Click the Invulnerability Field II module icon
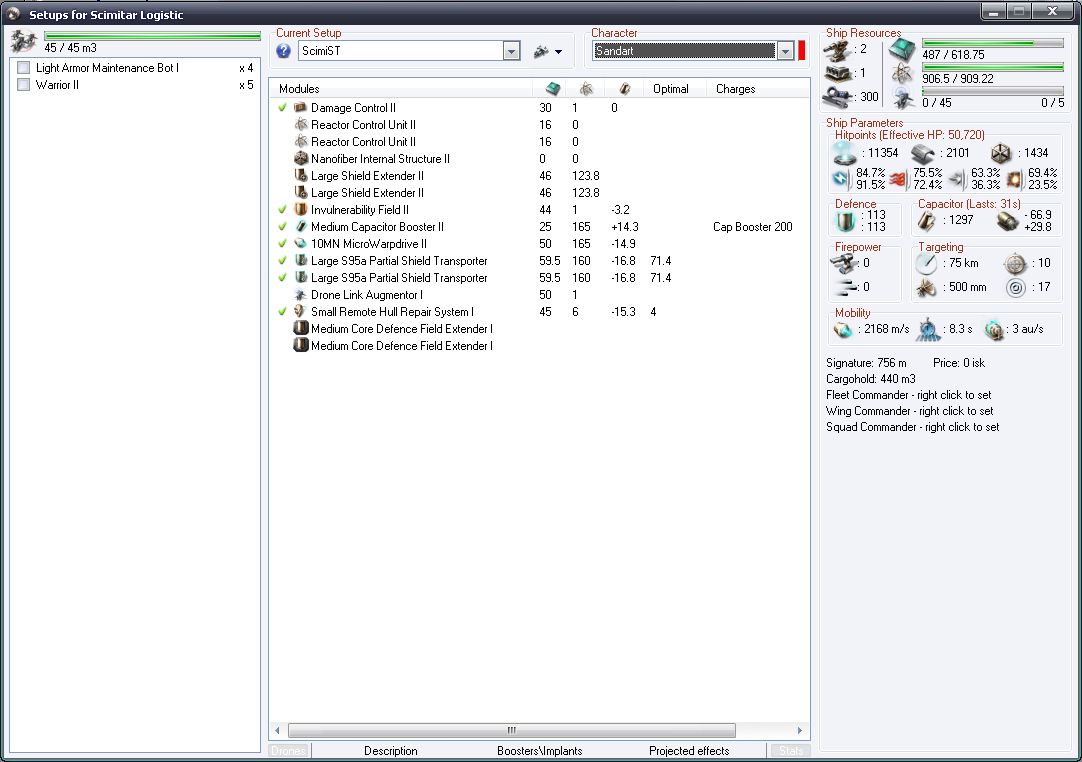 pos(300,210)
